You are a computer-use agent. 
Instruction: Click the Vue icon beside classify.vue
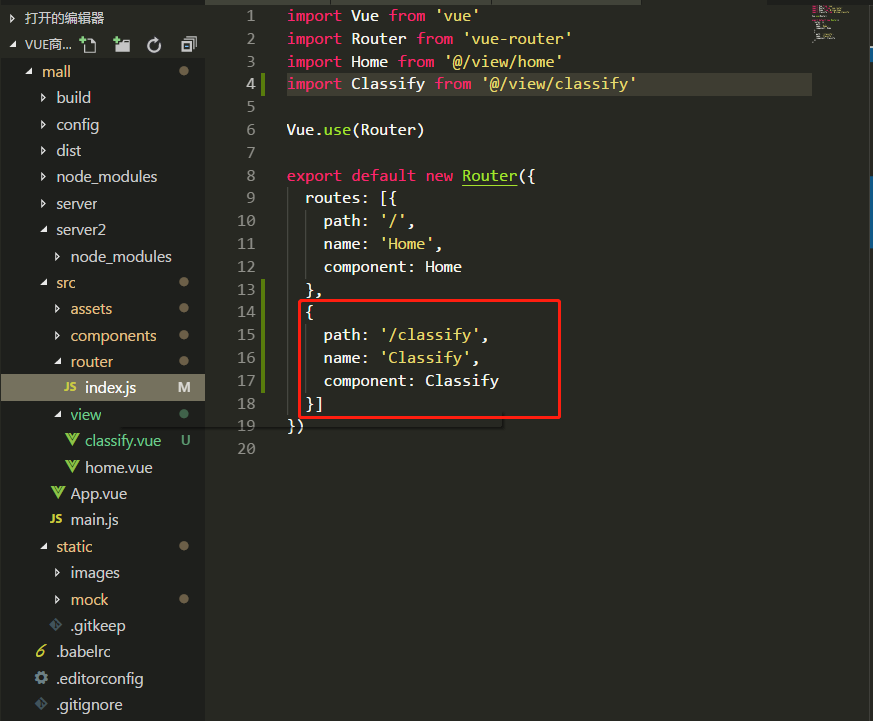[x=72, y=440]
